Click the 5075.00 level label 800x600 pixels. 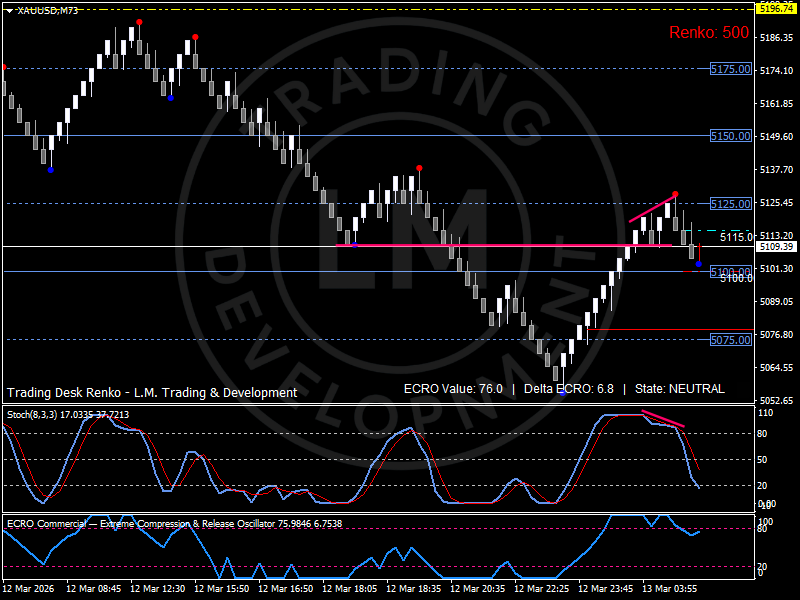(731, 340)
